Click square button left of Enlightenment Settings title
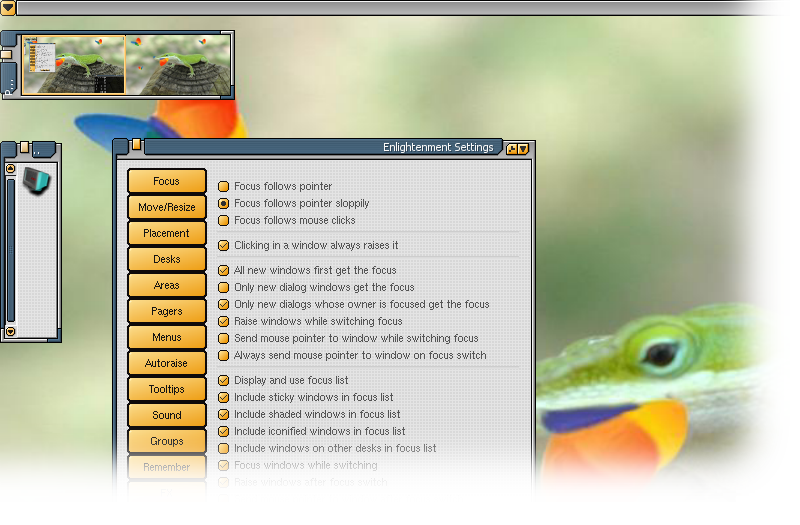Image resolution: width=800 pixels, height=525 pixels. pos(136,144)
